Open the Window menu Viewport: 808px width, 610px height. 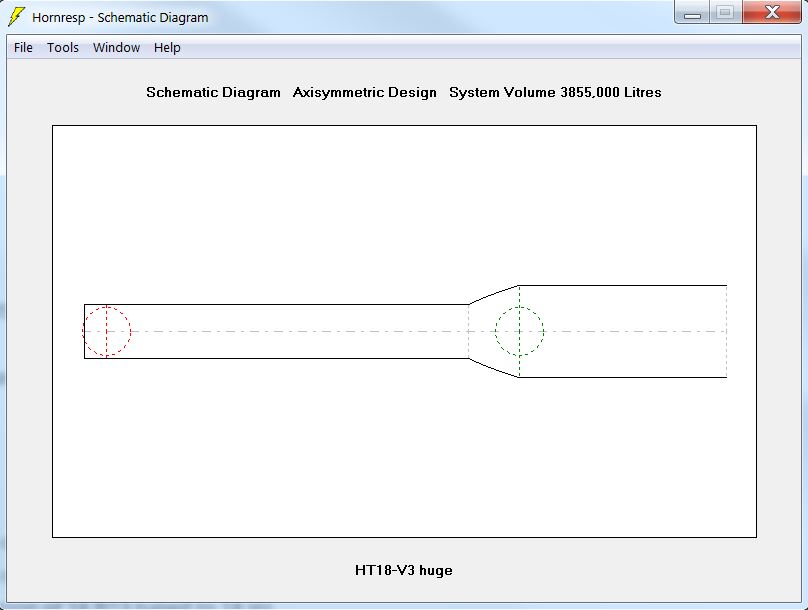click(x=116, y=47)
